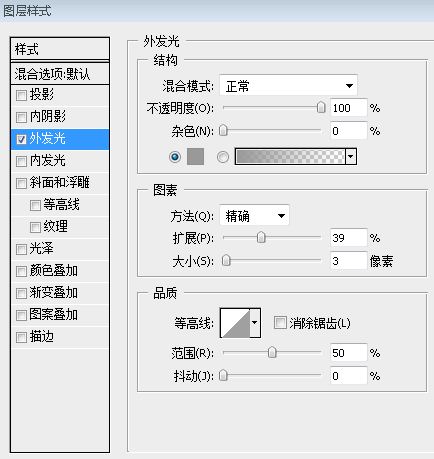Viewport: 434px width, 459px height.
Task: Expand the gradient picker dropdown arrow
Action: 351,156
